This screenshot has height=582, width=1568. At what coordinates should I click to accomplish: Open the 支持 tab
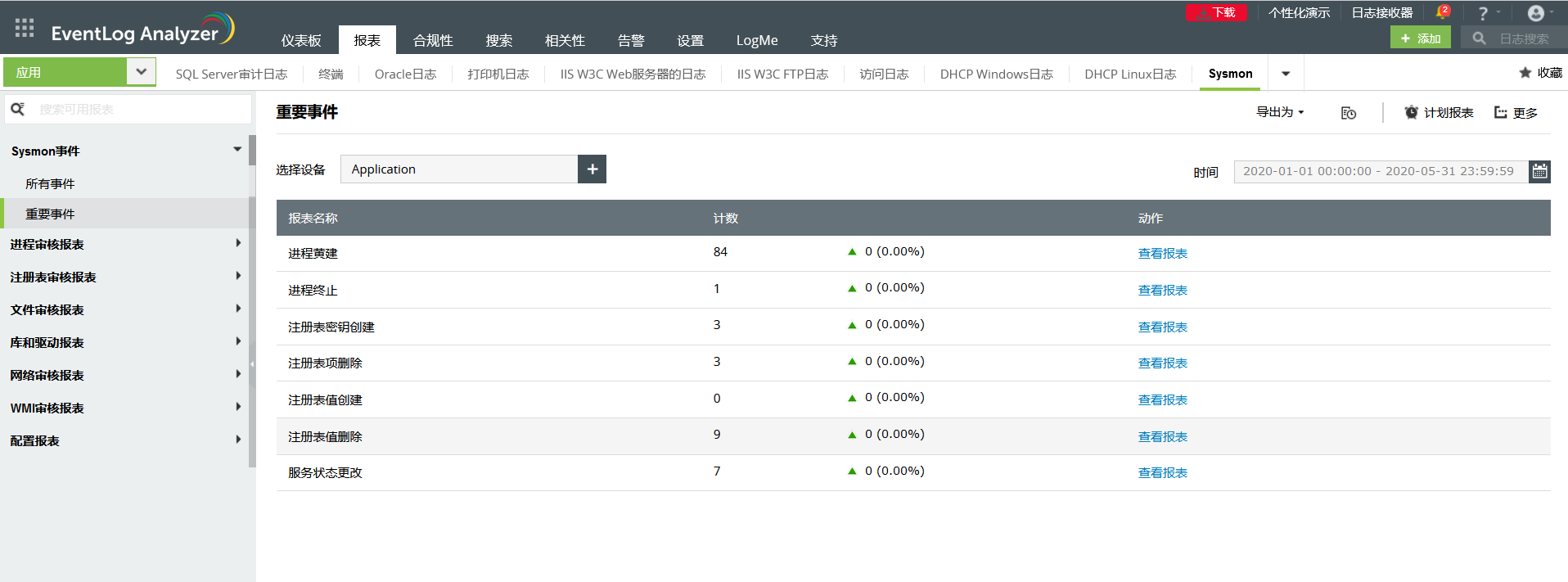click(824, 40)
